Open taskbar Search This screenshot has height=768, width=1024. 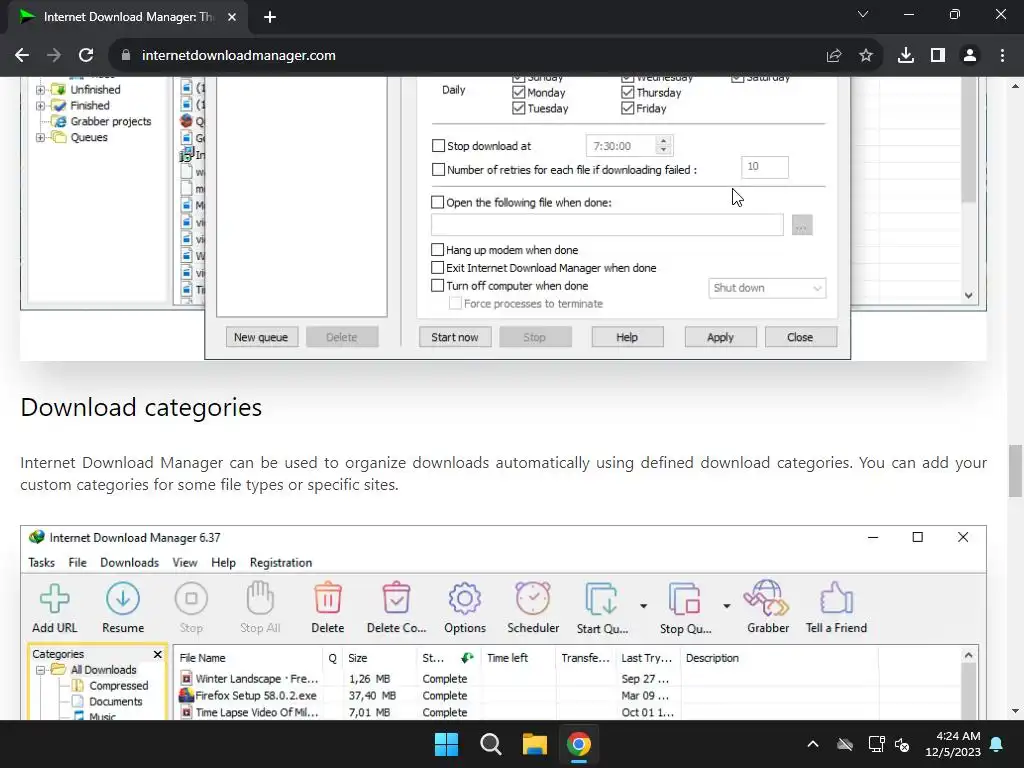pyautogui.click(x=490, y=744)
